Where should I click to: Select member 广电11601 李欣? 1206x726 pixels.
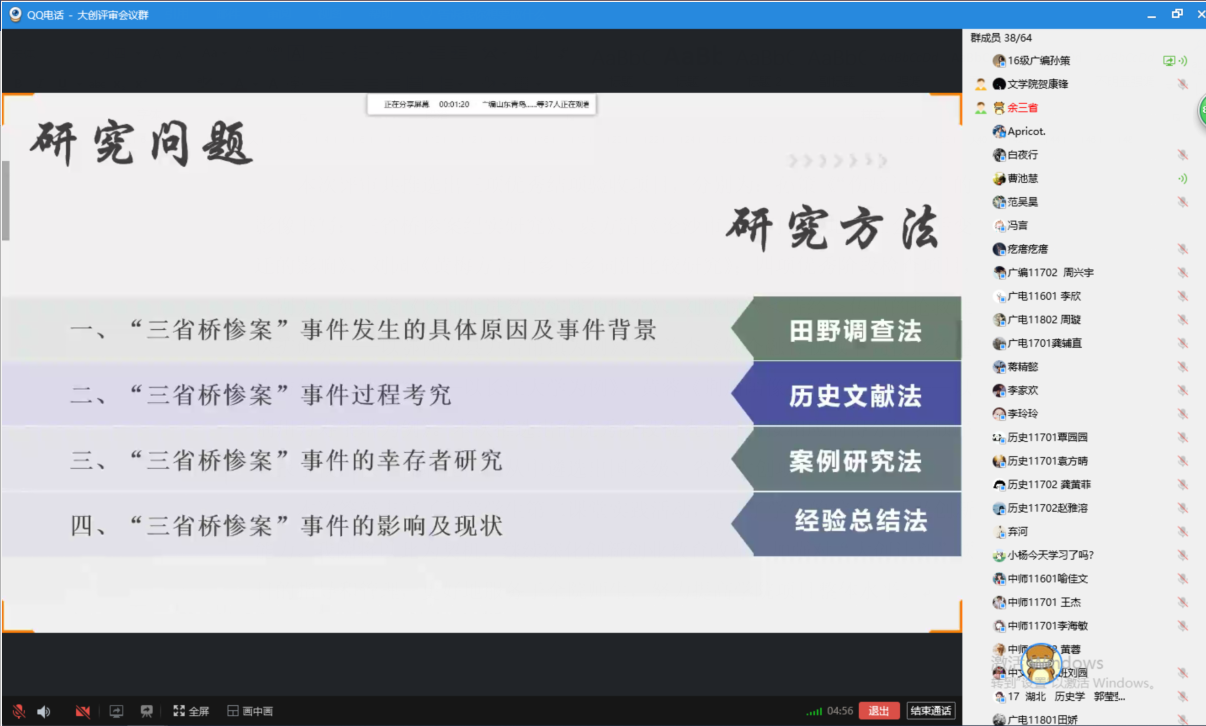pos(1043,296)
